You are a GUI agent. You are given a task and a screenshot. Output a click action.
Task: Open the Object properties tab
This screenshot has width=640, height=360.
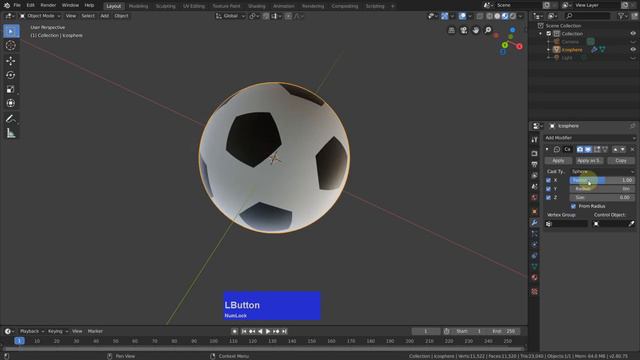[x=534, y=211]
